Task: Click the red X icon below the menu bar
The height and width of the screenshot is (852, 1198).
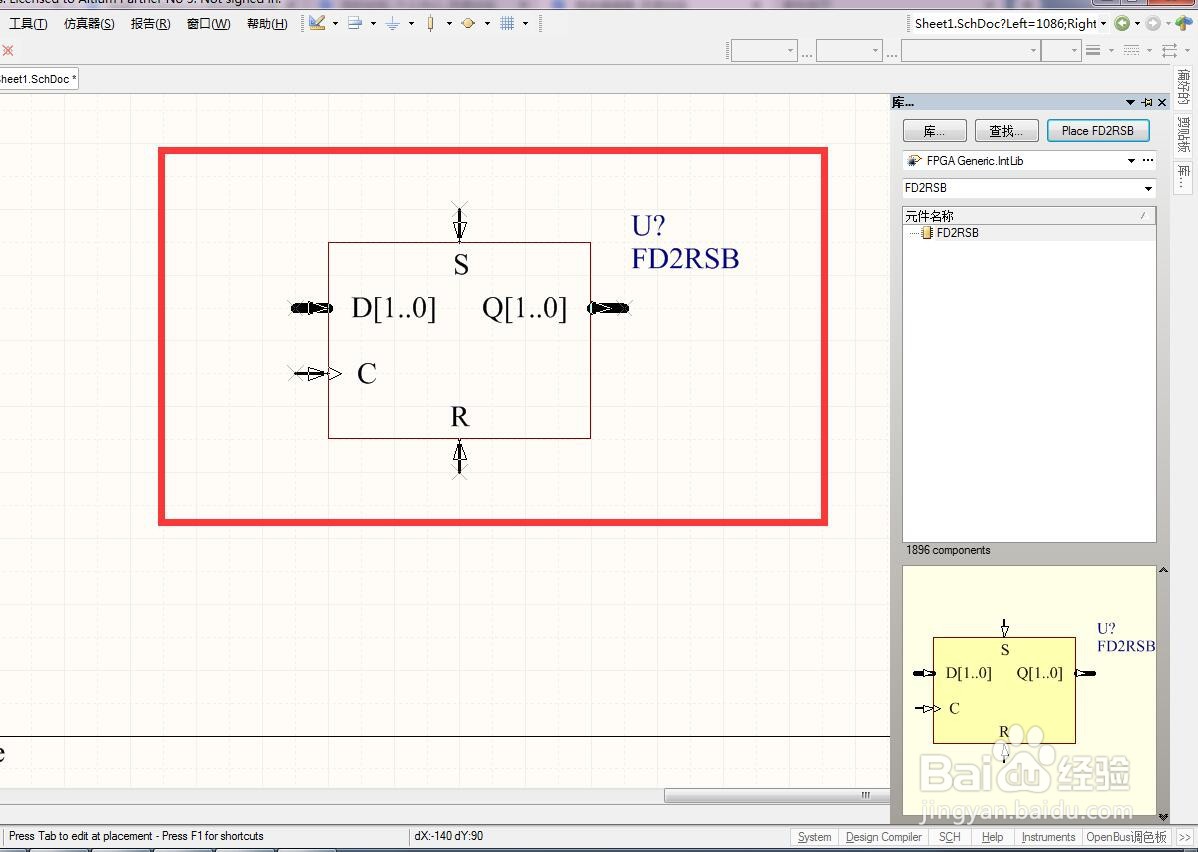Action: click(x=8, y=50)
